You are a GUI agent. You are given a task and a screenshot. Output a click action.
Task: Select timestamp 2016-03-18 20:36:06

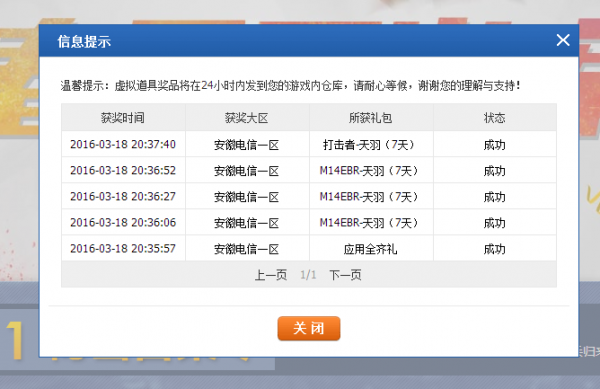pos(123,222)
